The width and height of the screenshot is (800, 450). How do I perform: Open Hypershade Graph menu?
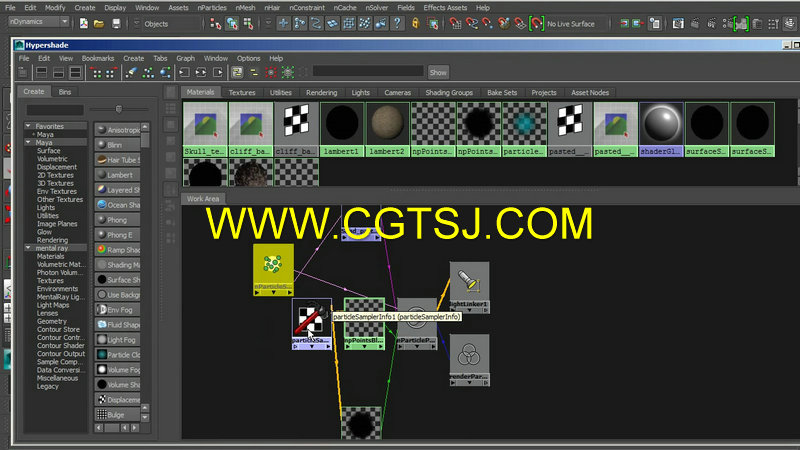click(185, 58)
